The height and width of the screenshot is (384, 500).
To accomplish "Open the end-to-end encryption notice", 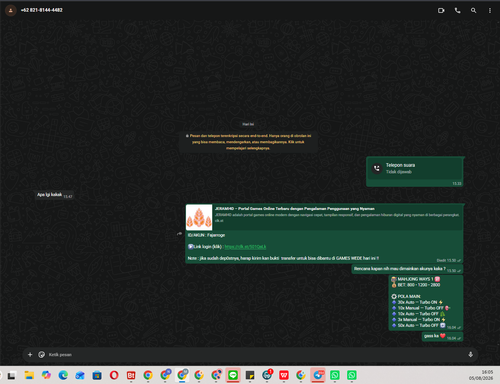I will (x=248, y=142).
